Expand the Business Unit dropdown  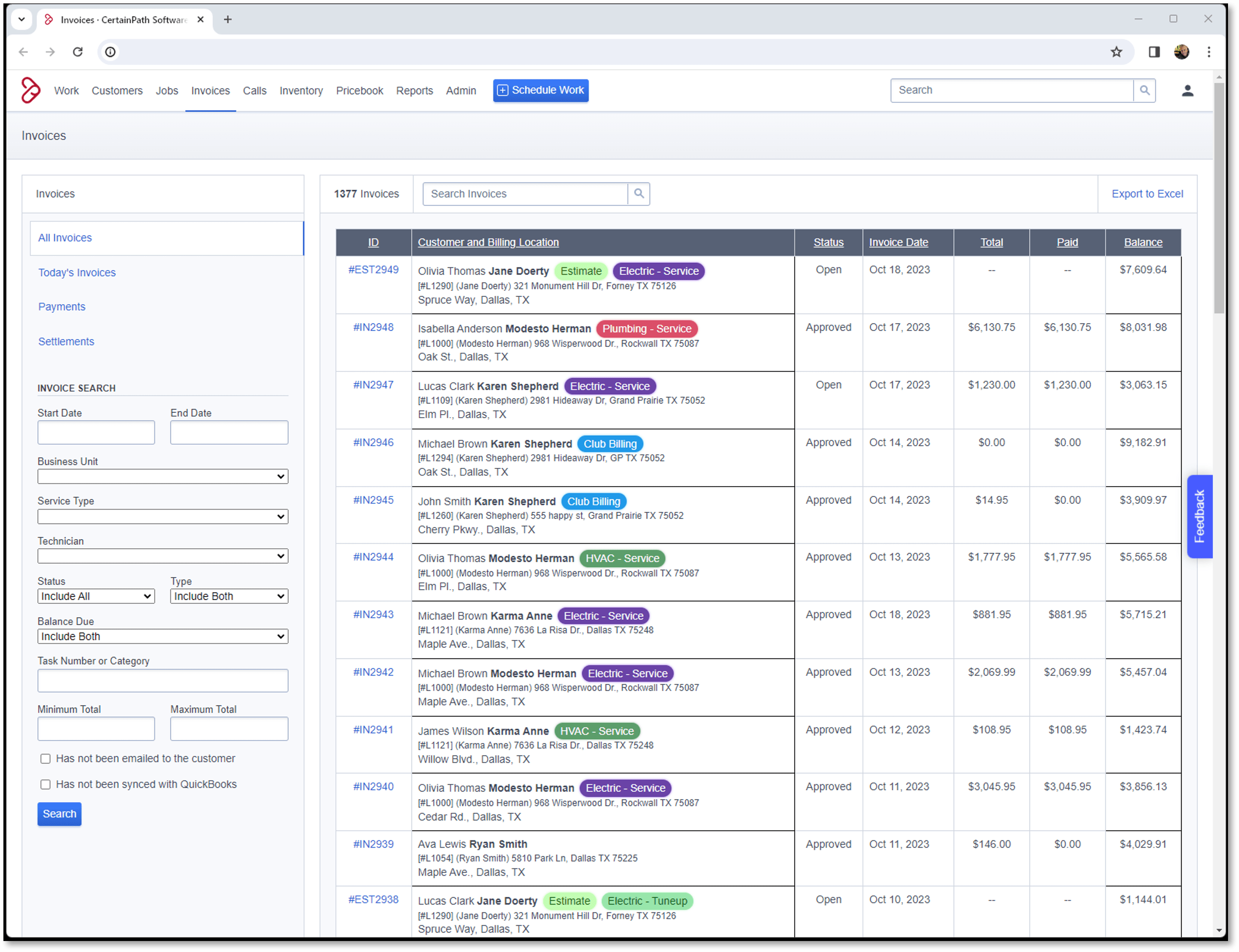pyautogui.click(x=163, y=477)
